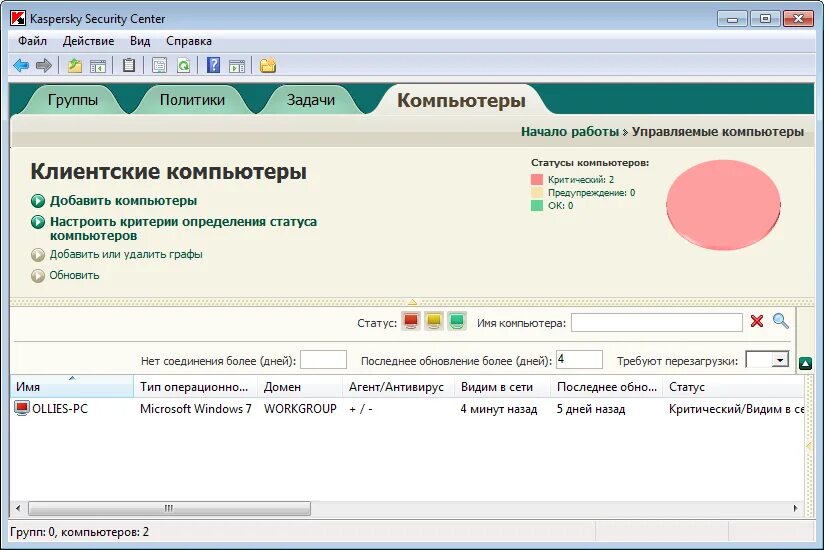Screen dimensions: 824x550
Task: Sort by Тип операционно... column header
Action: tap(195, 387)
